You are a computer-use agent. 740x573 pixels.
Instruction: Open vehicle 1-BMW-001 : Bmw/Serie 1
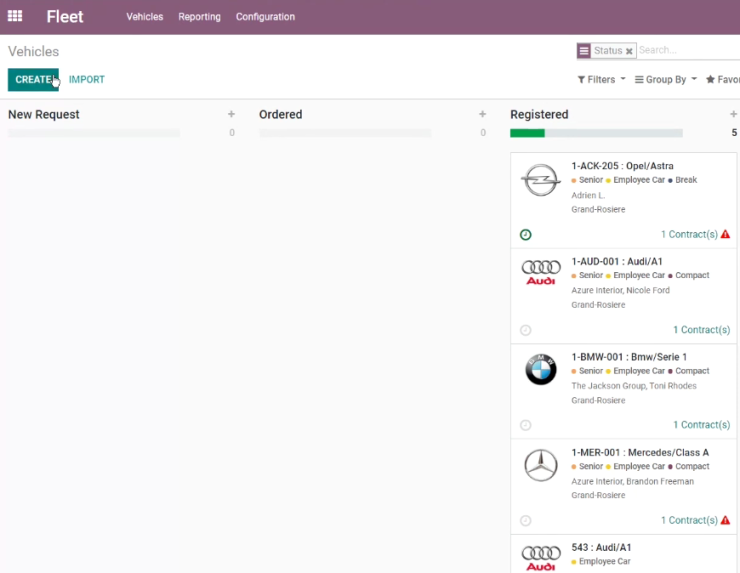[629, 357]
